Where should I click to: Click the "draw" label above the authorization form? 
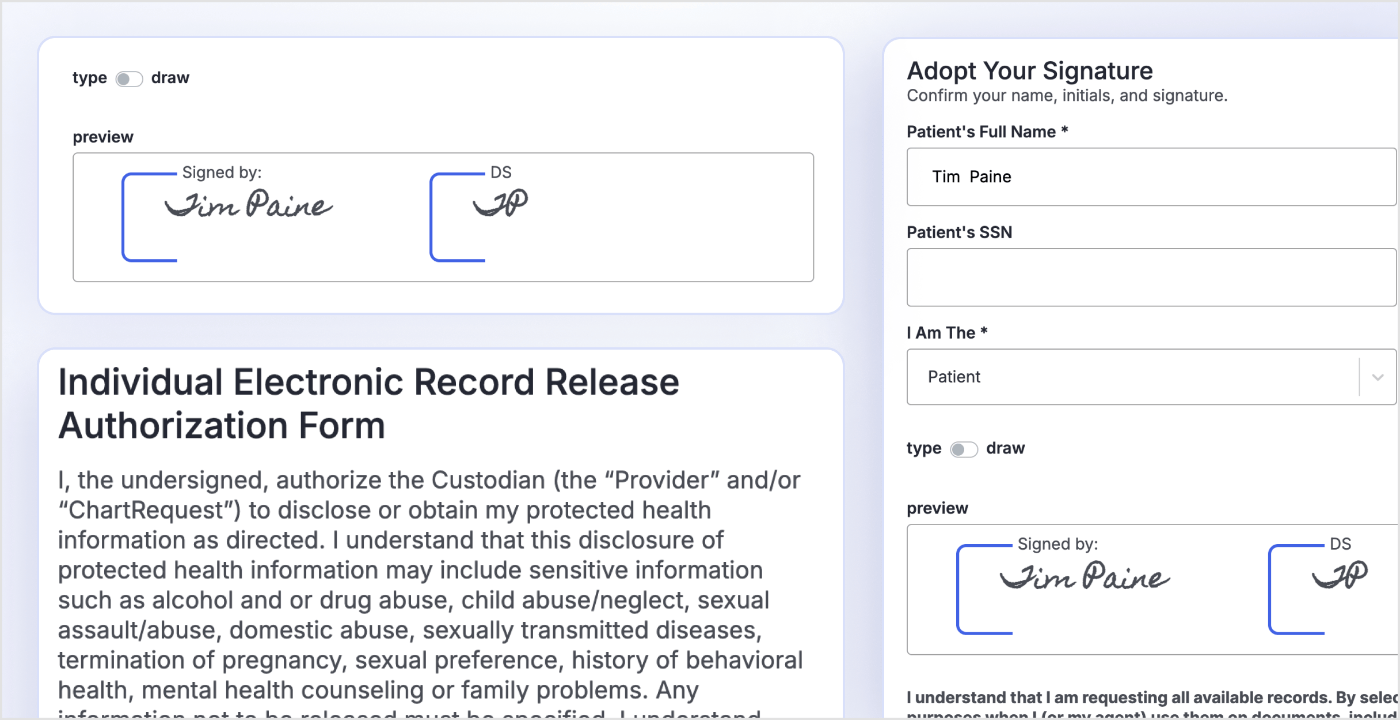coord(170,78)
